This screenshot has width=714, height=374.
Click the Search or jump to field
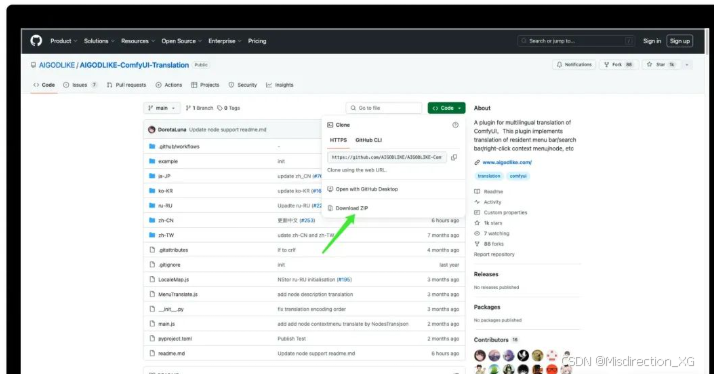click(576, 41)
